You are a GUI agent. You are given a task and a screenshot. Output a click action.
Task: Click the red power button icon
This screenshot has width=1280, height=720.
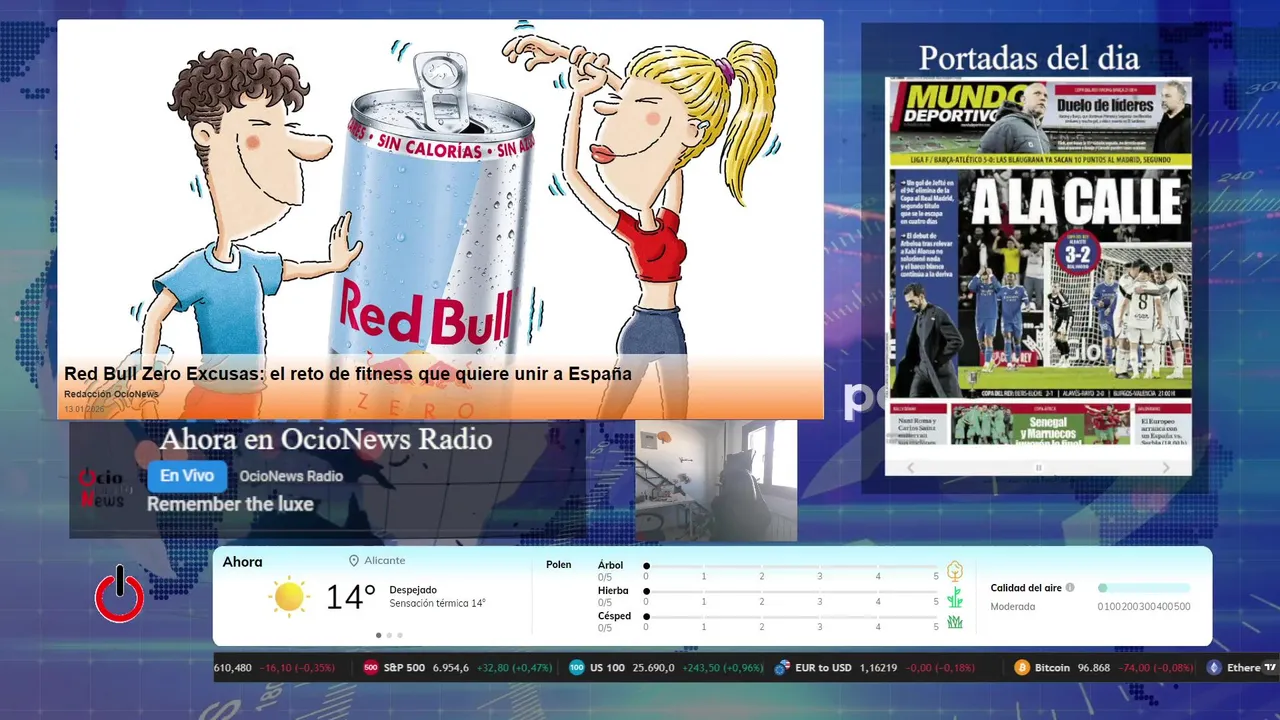119,594
